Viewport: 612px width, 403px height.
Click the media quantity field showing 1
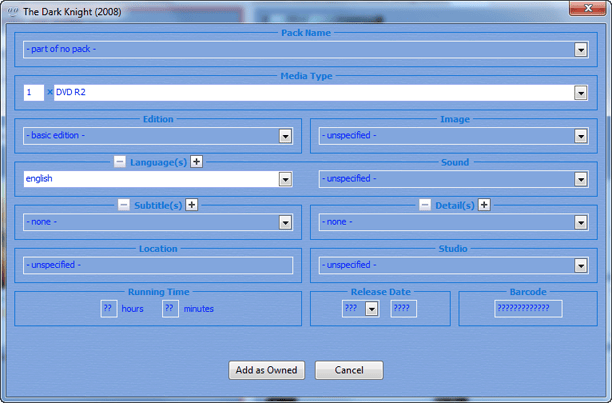pyautogui.click(x=34, y=93)
